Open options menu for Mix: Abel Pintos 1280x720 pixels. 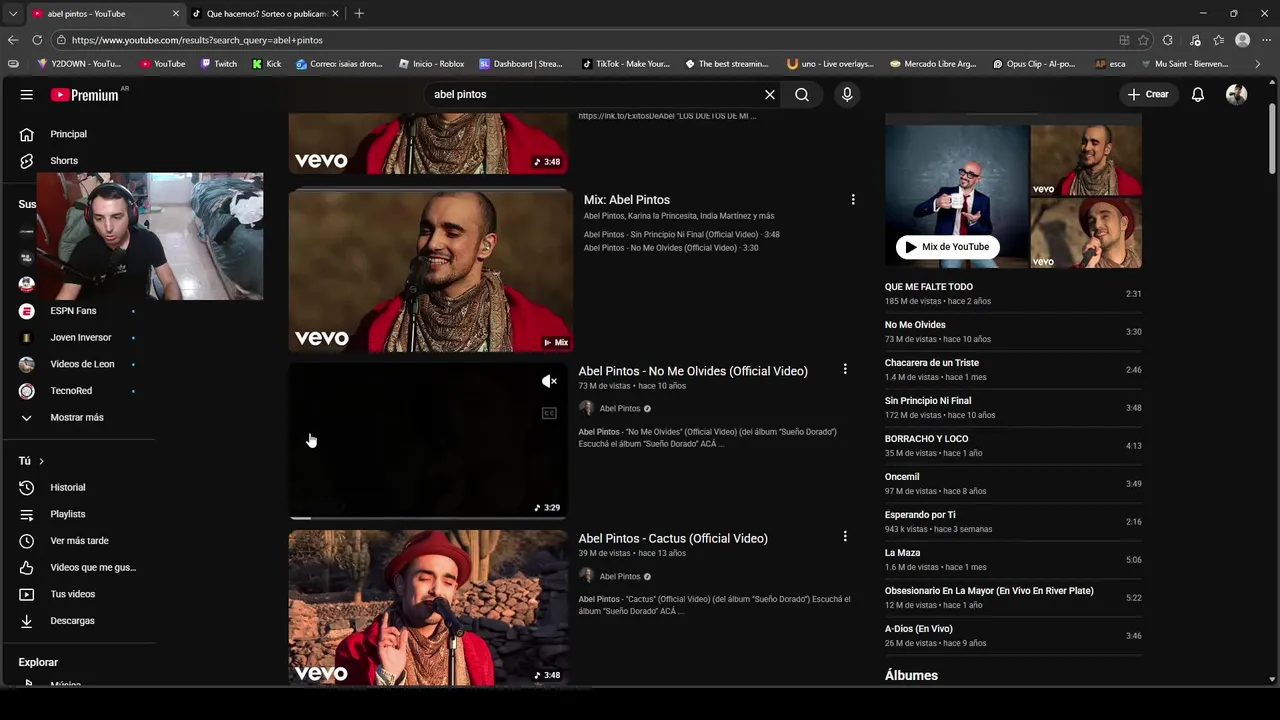pyautogui.click(x=853, y=200)
